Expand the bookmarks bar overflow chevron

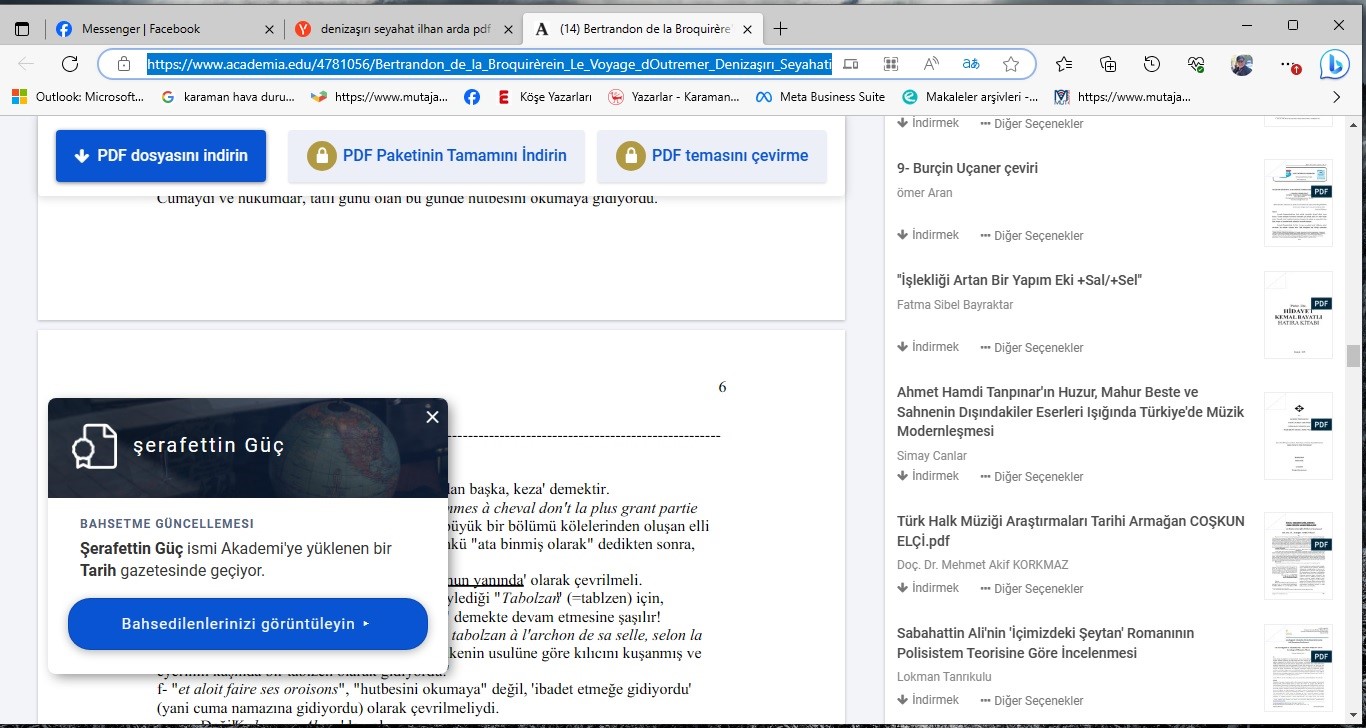coord(1336,97)
